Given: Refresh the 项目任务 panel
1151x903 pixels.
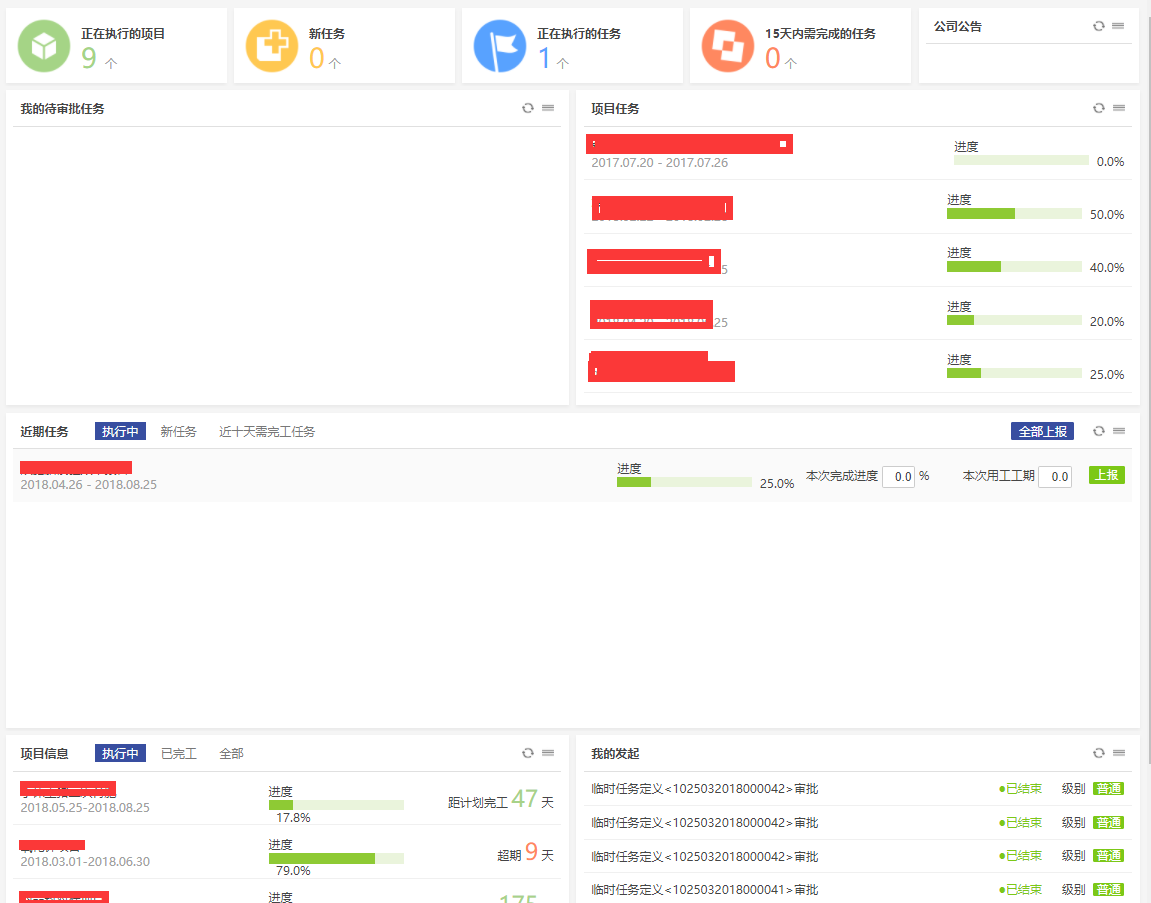Looking at the screenshot, I should click(x=1099, y=108).
